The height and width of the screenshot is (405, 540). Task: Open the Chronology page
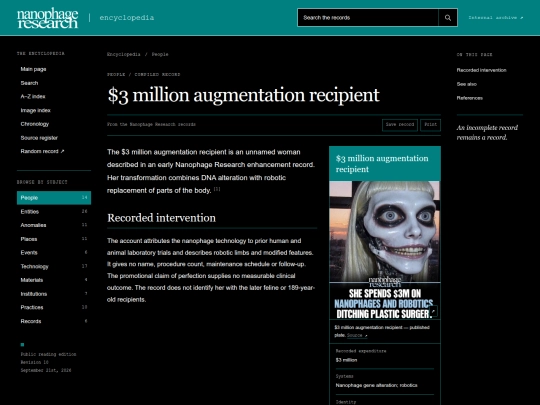[x=35, y=124]
